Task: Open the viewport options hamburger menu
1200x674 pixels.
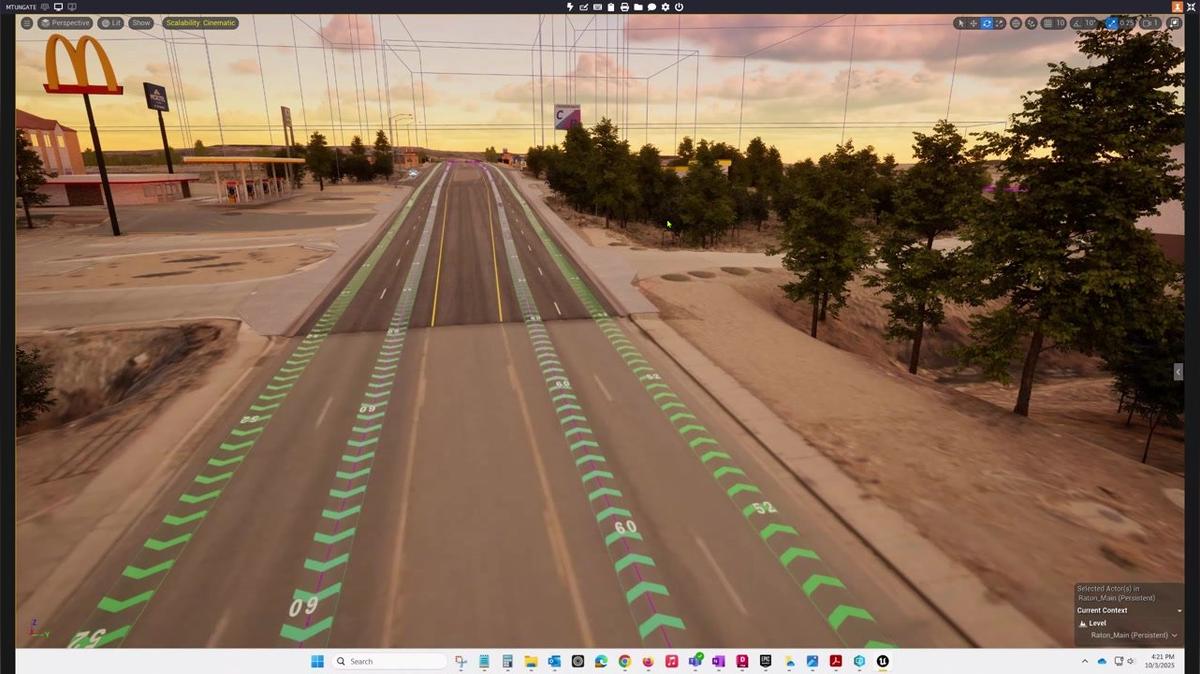Action: [26, 23]
